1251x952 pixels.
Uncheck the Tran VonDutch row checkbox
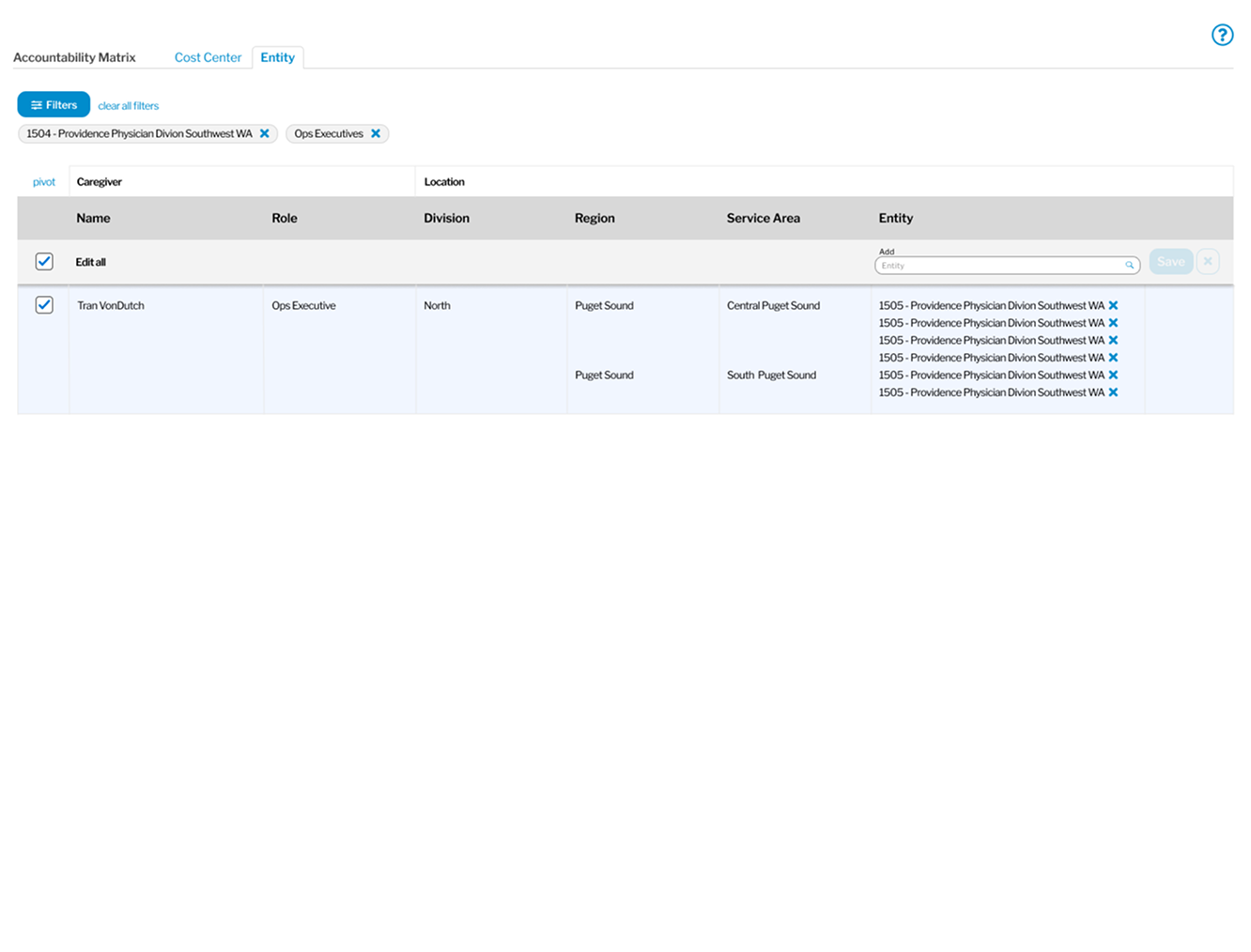[x=44, y=305]
